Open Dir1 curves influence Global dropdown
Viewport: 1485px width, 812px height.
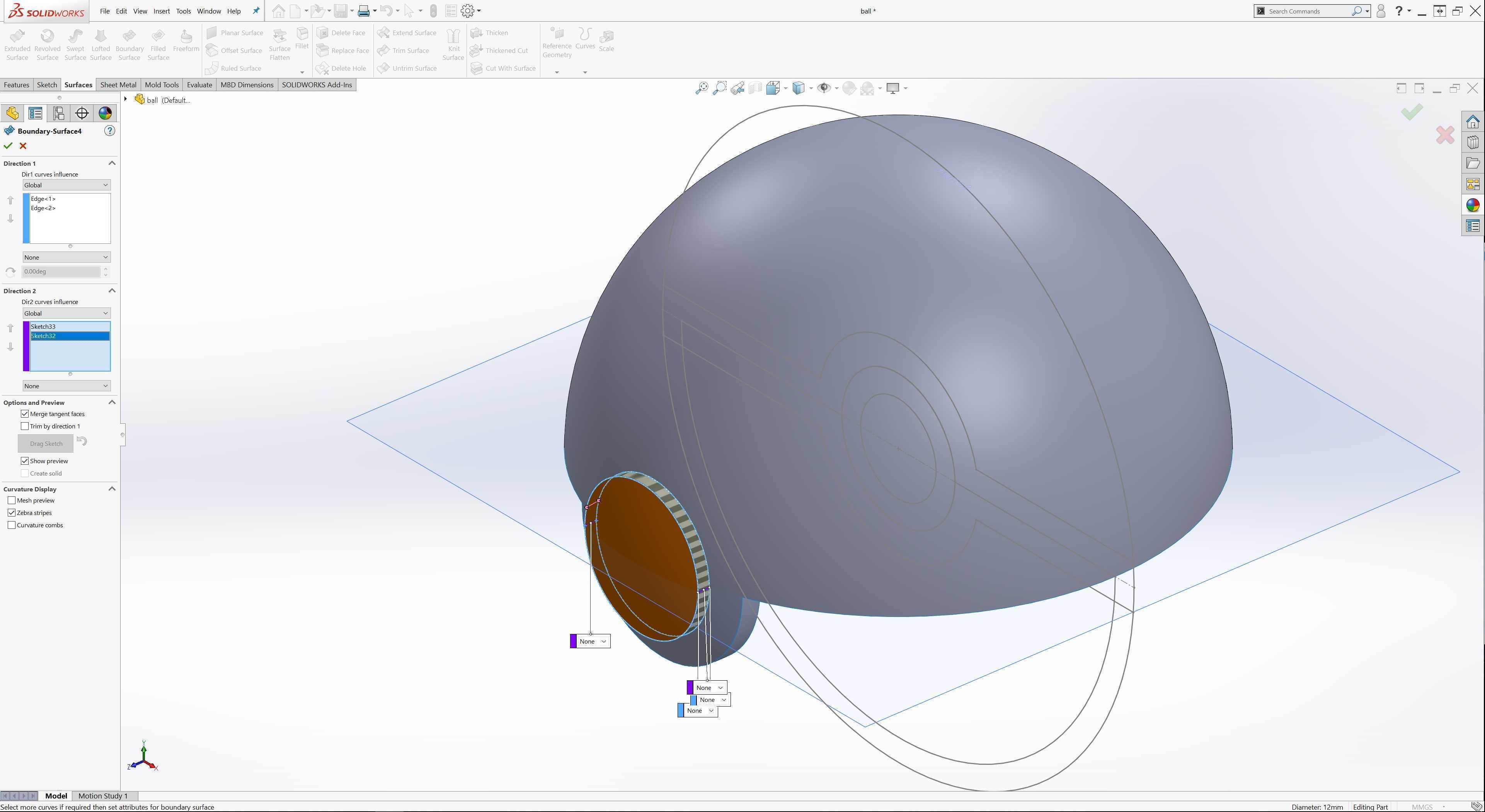pyautogui.click(x=66, y=185)
